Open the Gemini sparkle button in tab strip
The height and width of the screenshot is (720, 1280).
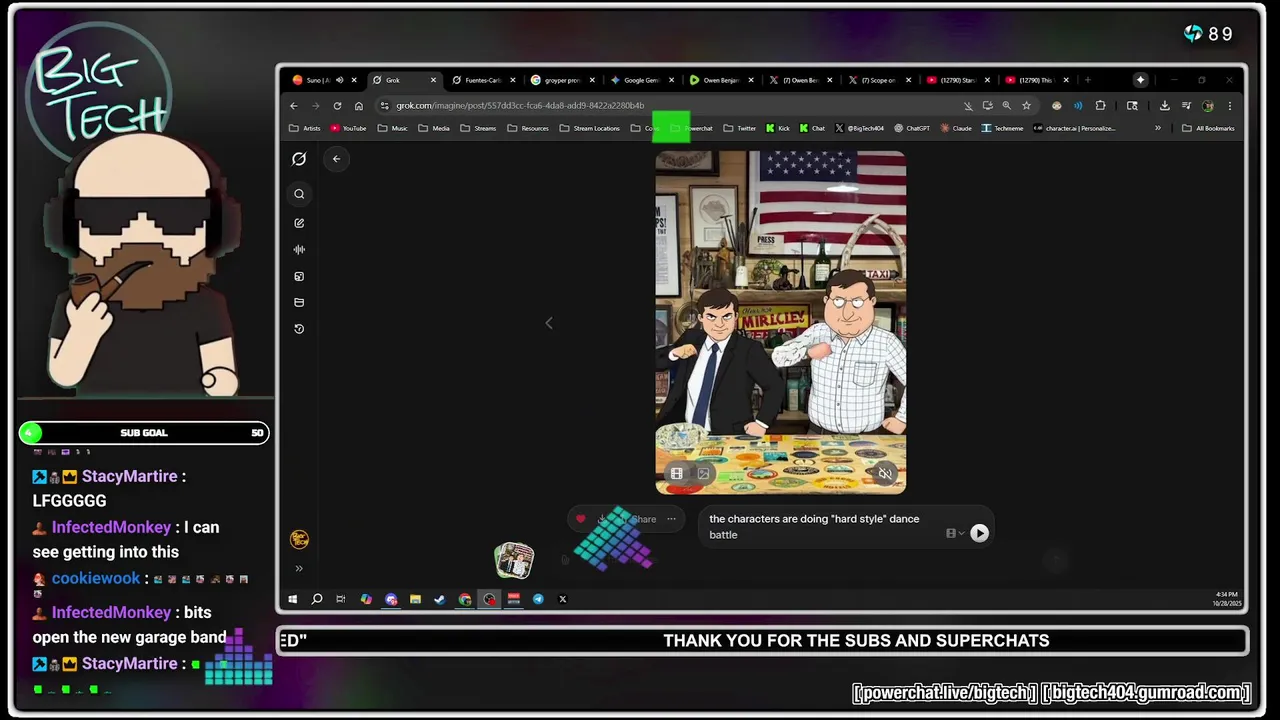(1141, 80)
